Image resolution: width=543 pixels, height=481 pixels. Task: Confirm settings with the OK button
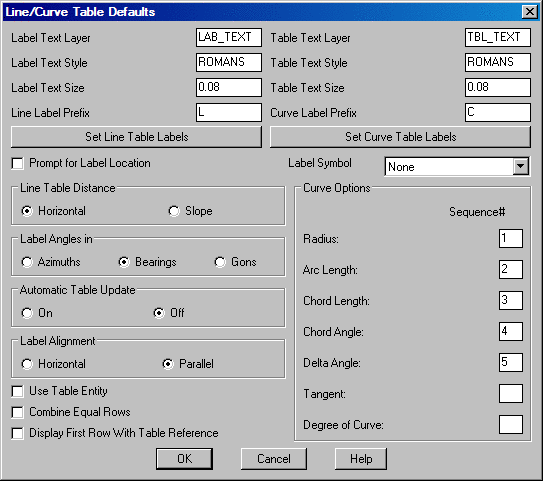184,459
